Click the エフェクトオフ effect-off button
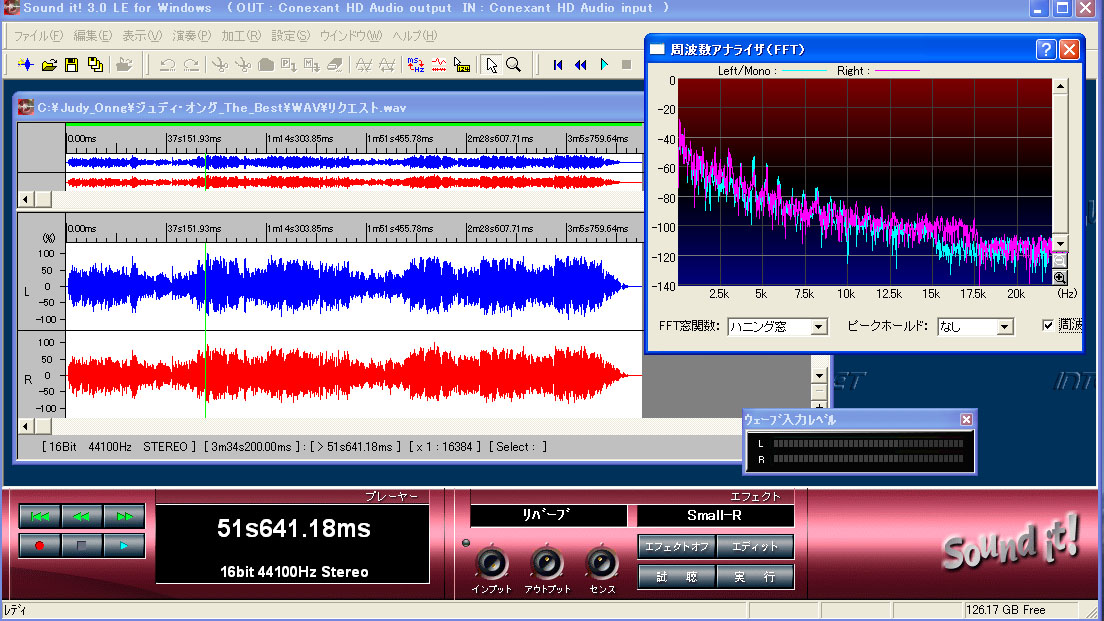Screen dimensions: 1104x621 click(677, 546)
